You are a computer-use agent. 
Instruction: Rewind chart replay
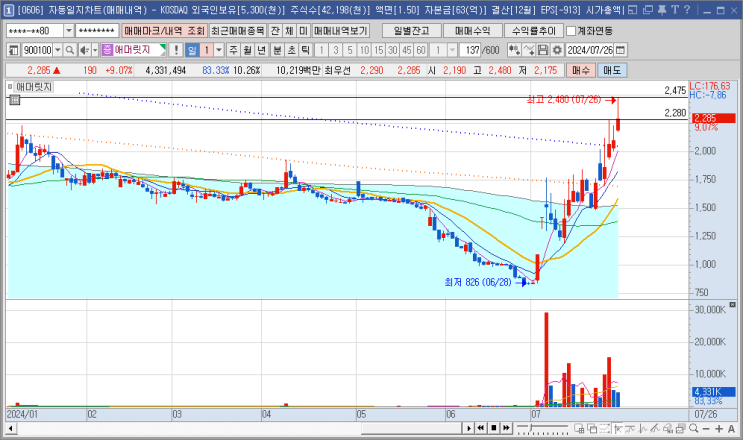pyautogui.click(x=481, y=428)
